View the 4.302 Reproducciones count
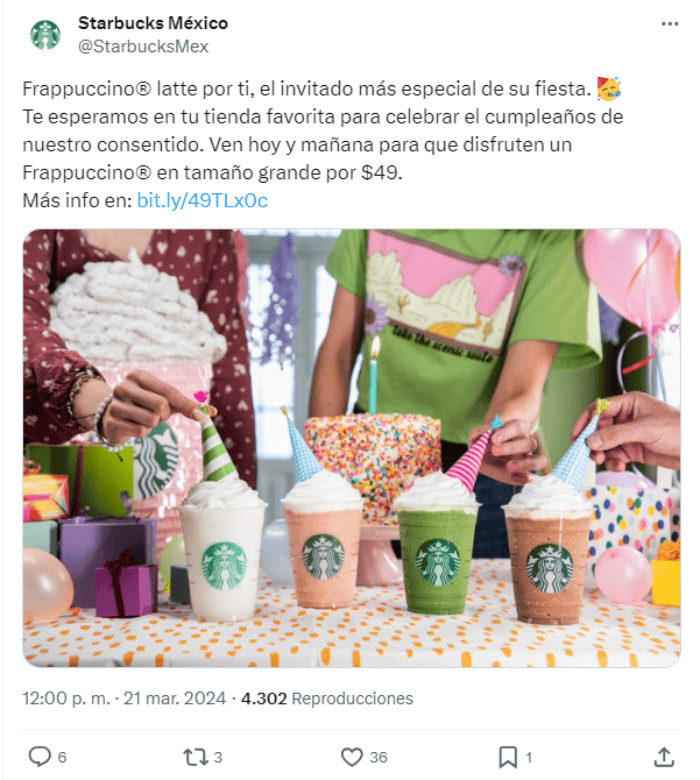The image size is (700, 780). tap(327, 698)
